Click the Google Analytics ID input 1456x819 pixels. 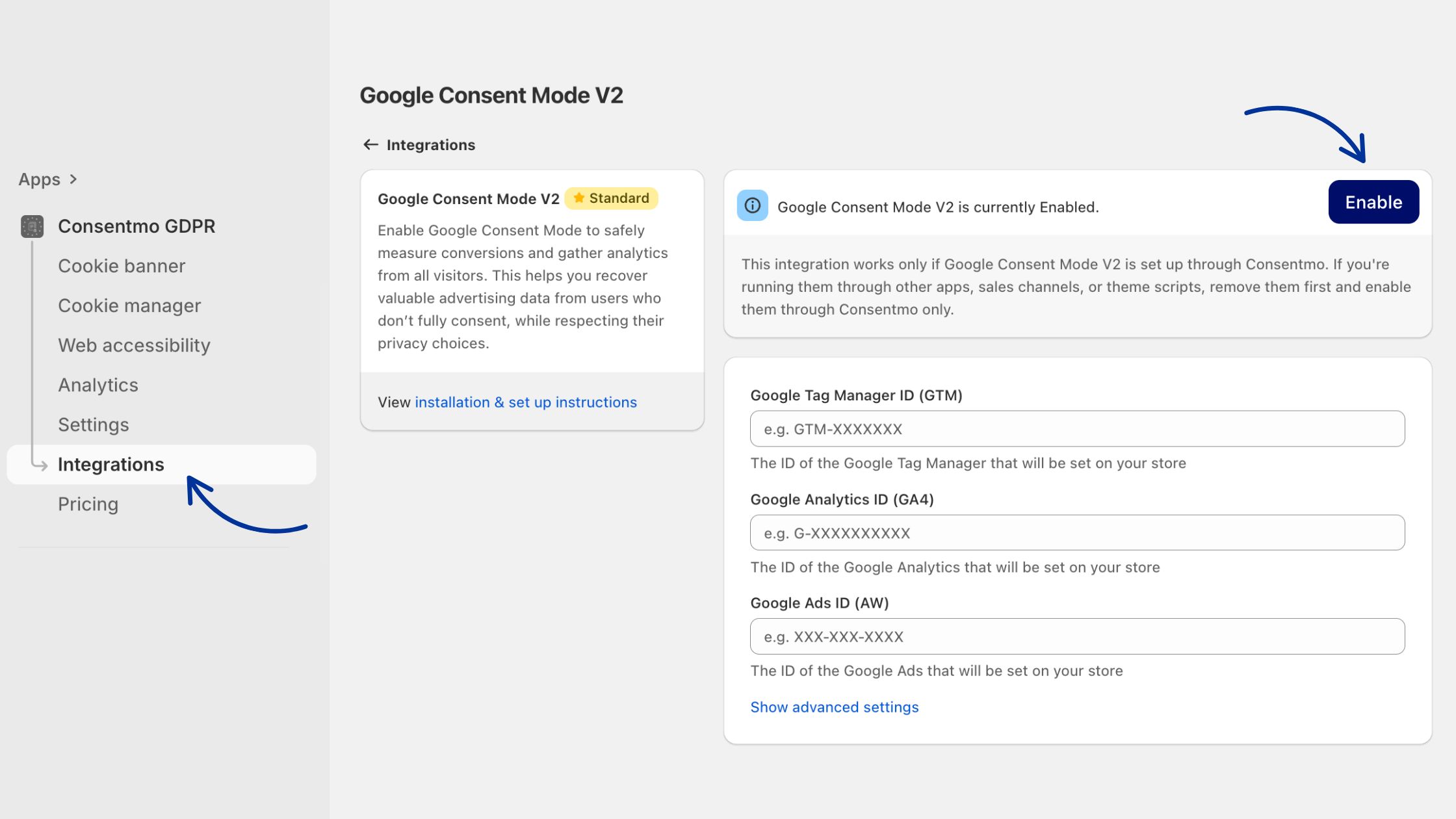1077,533
